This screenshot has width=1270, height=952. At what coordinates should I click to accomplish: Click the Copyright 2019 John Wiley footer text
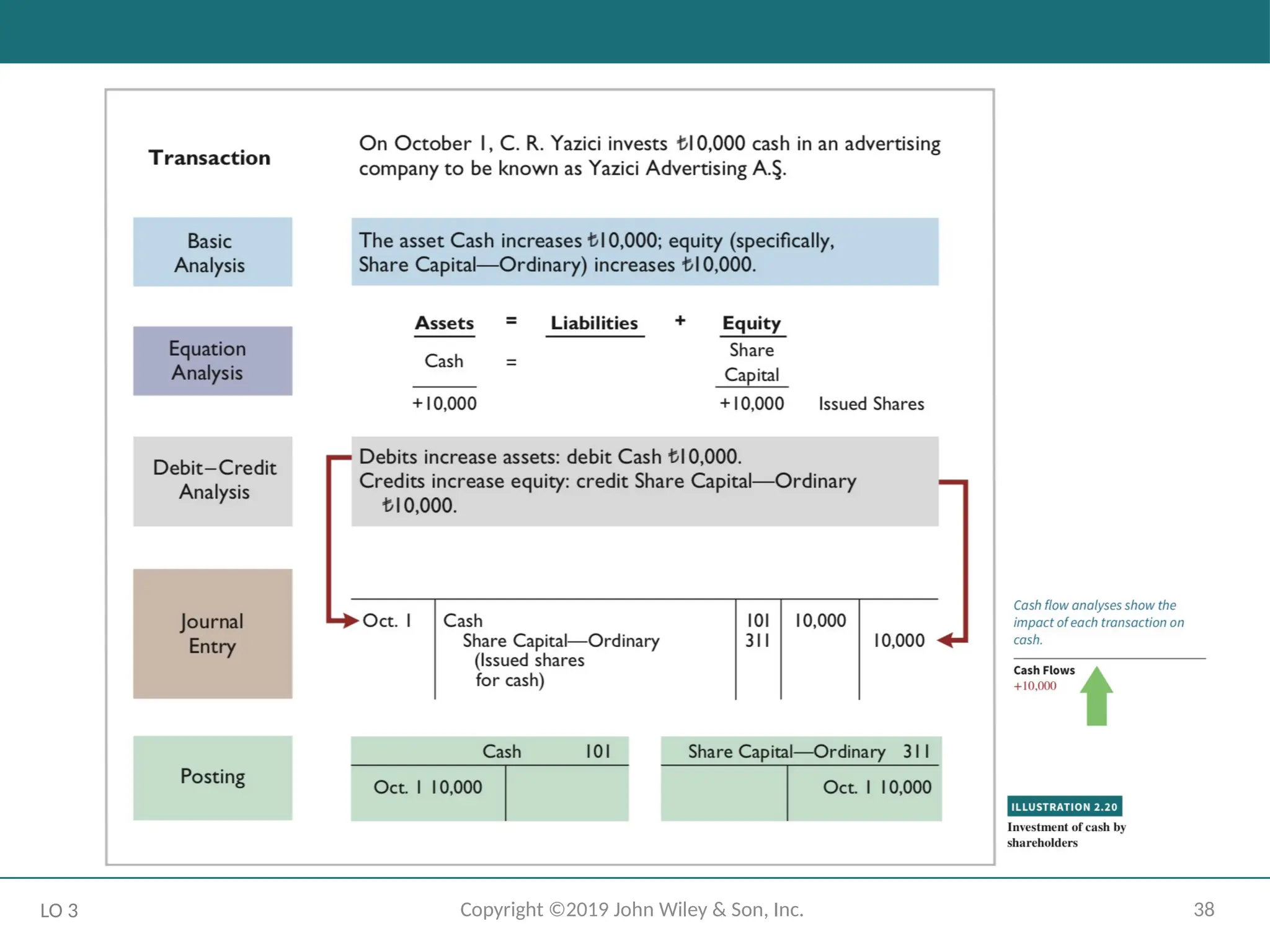click(x=631, y=909)
